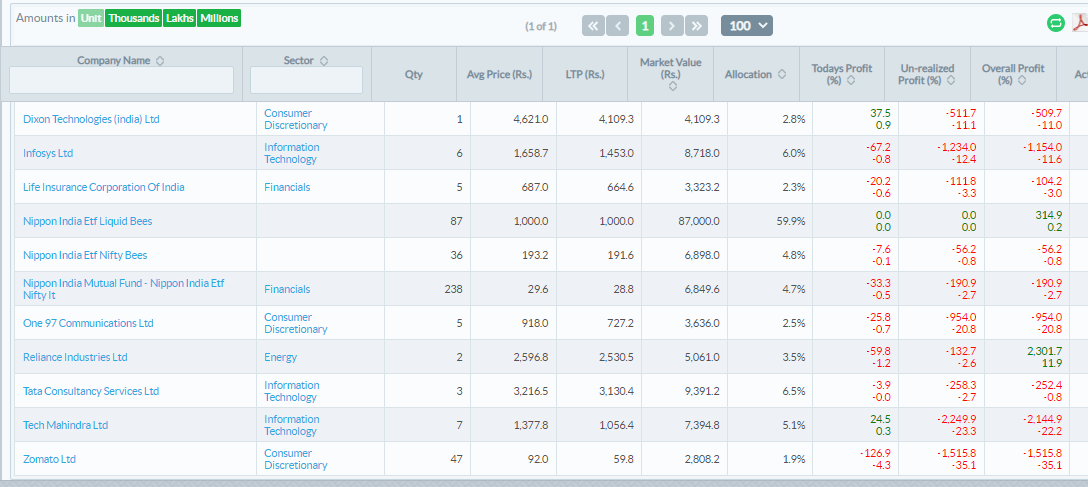
Task: Click the green refresh icon
Action: coord(1055,23)
